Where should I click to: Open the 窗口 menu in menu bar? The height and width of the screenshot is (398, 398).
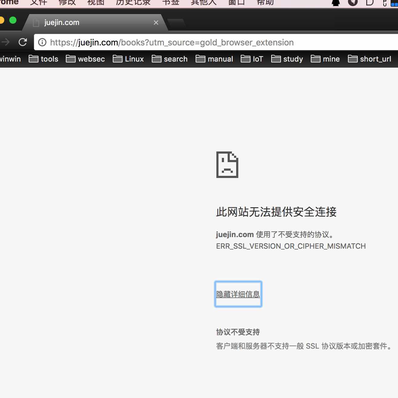[x=237, y=3]
